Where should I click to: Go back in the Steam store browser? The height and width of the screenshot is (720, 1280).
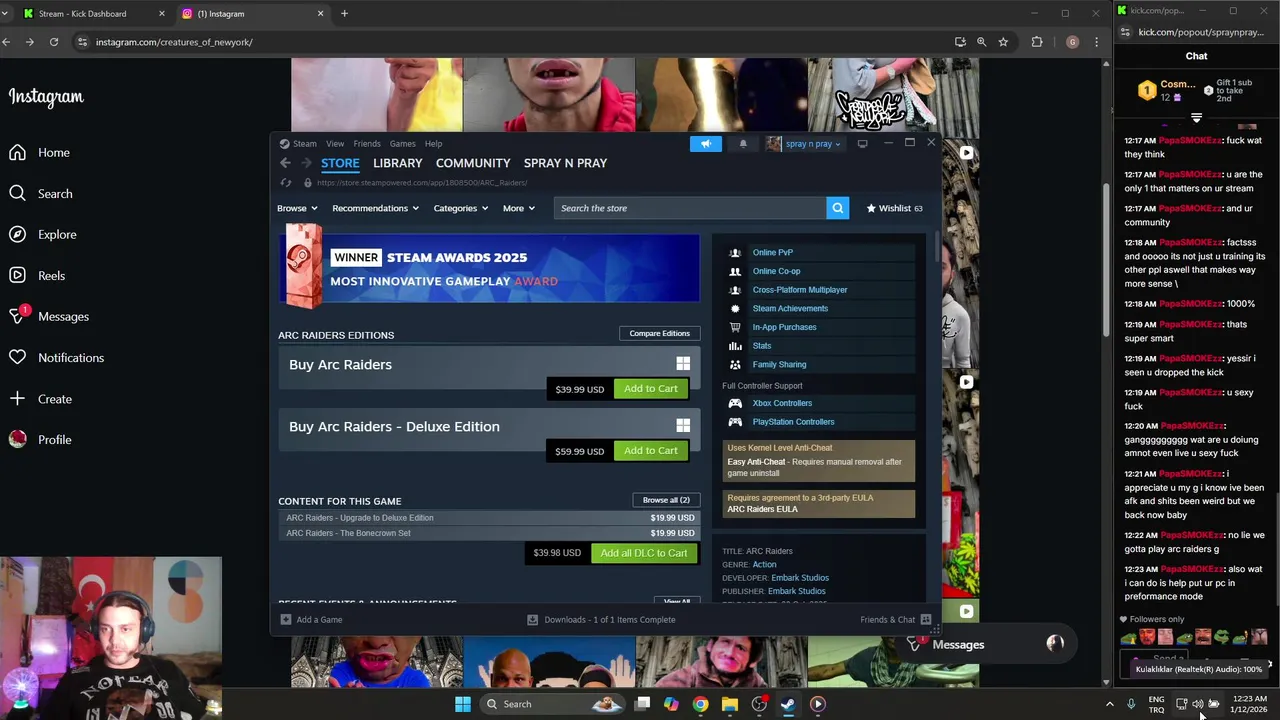285,163
